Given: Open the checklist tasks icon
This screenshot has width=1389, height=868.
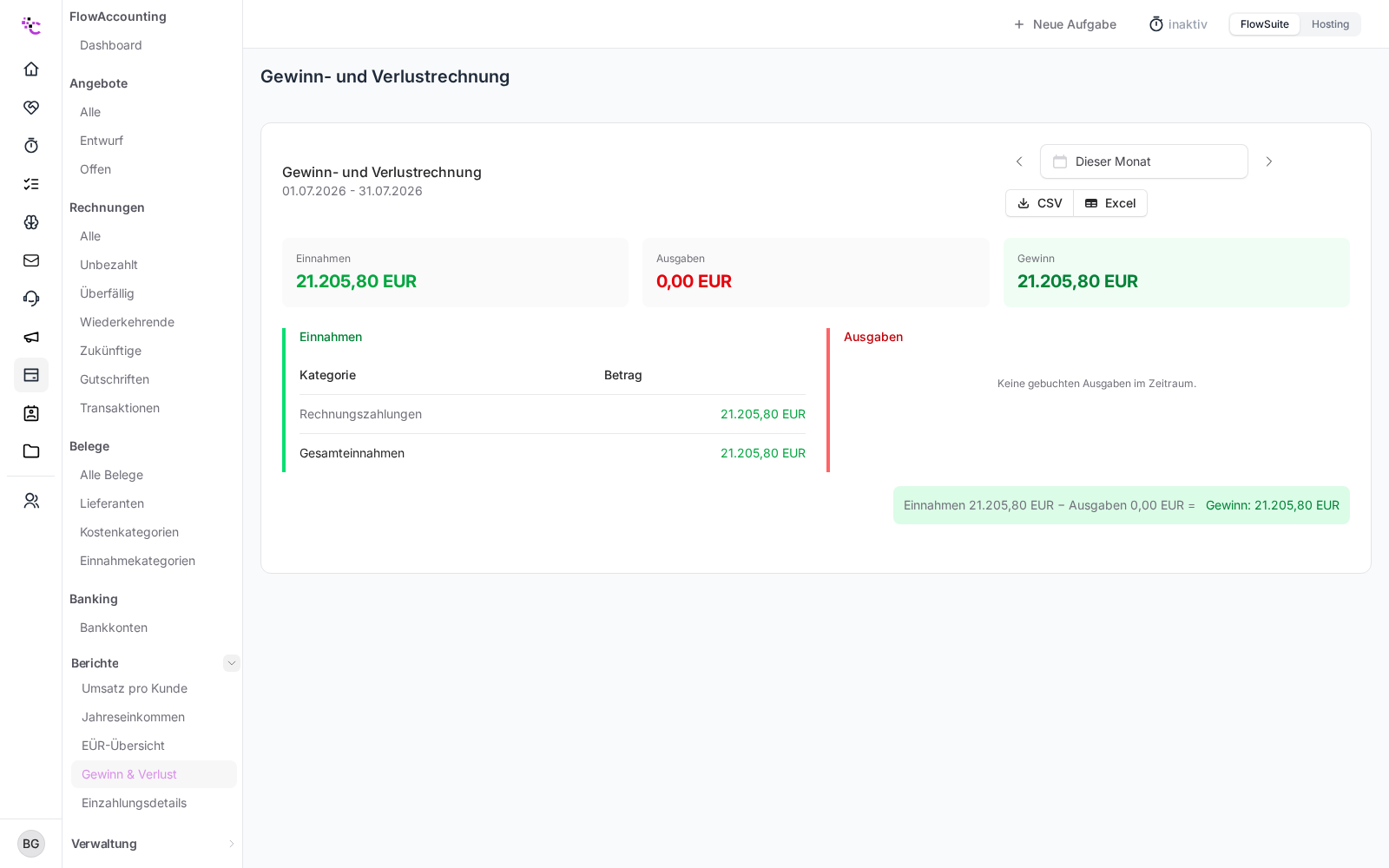Looking at the screenshot, I should (x=31, y=183).
